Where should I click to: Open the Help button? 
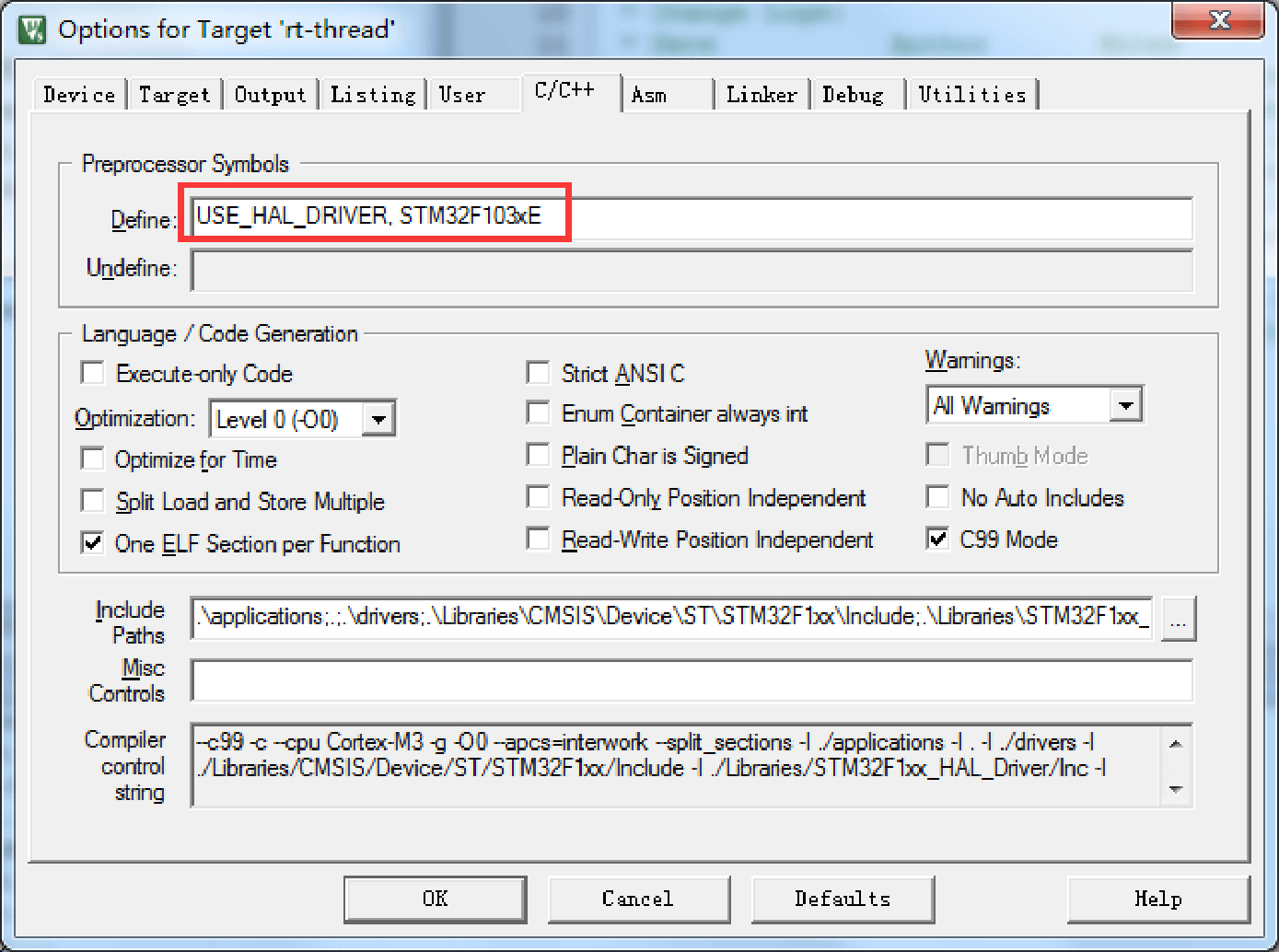pyautogui.click(x=1158, y=899)
